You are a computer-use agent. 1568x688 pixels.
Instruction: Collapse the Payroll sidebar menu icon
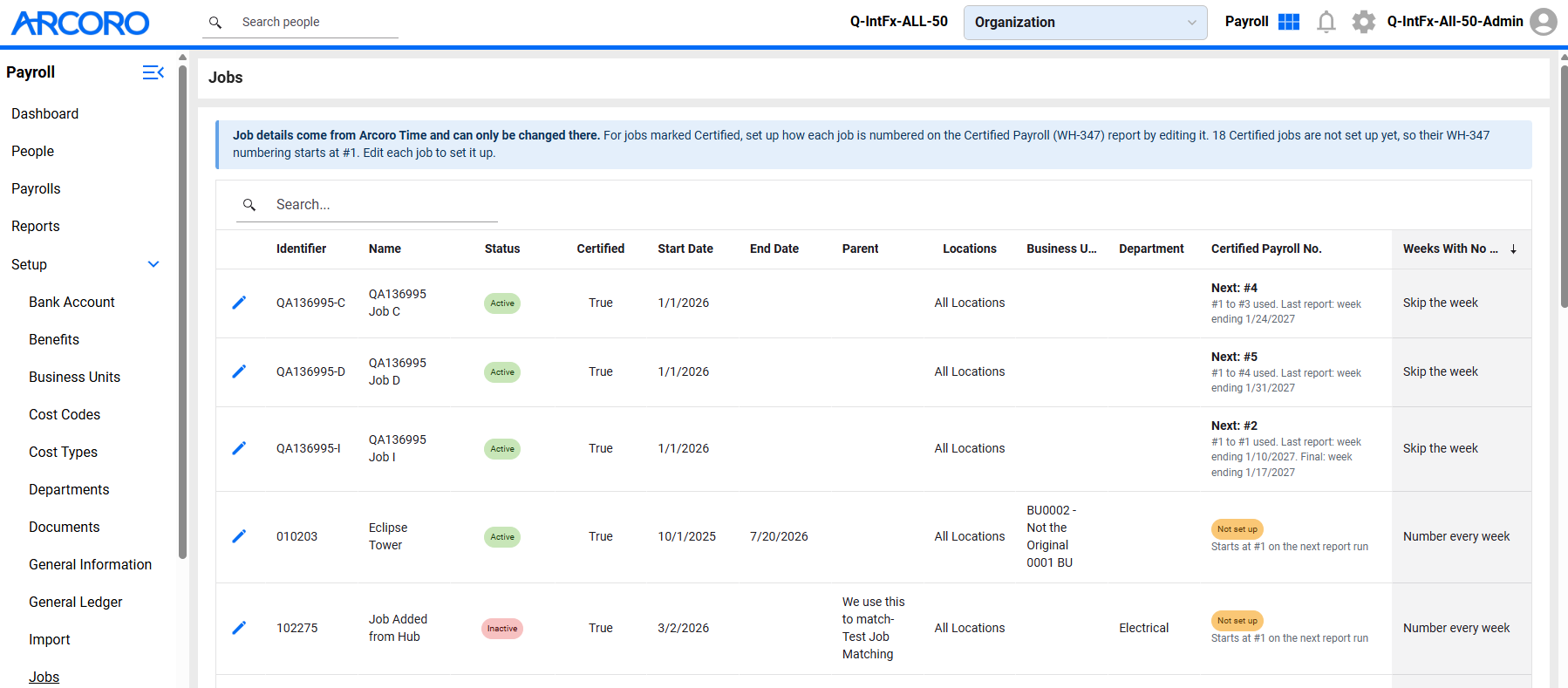pyautogui.click(x=153, y=72)
